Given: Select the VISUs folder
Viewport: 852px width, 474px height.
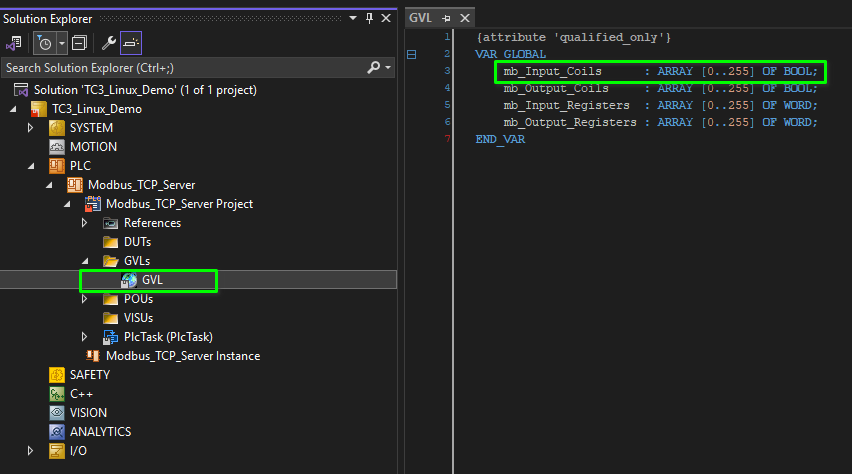Looking at the screenshot, I should pos(139,318).
